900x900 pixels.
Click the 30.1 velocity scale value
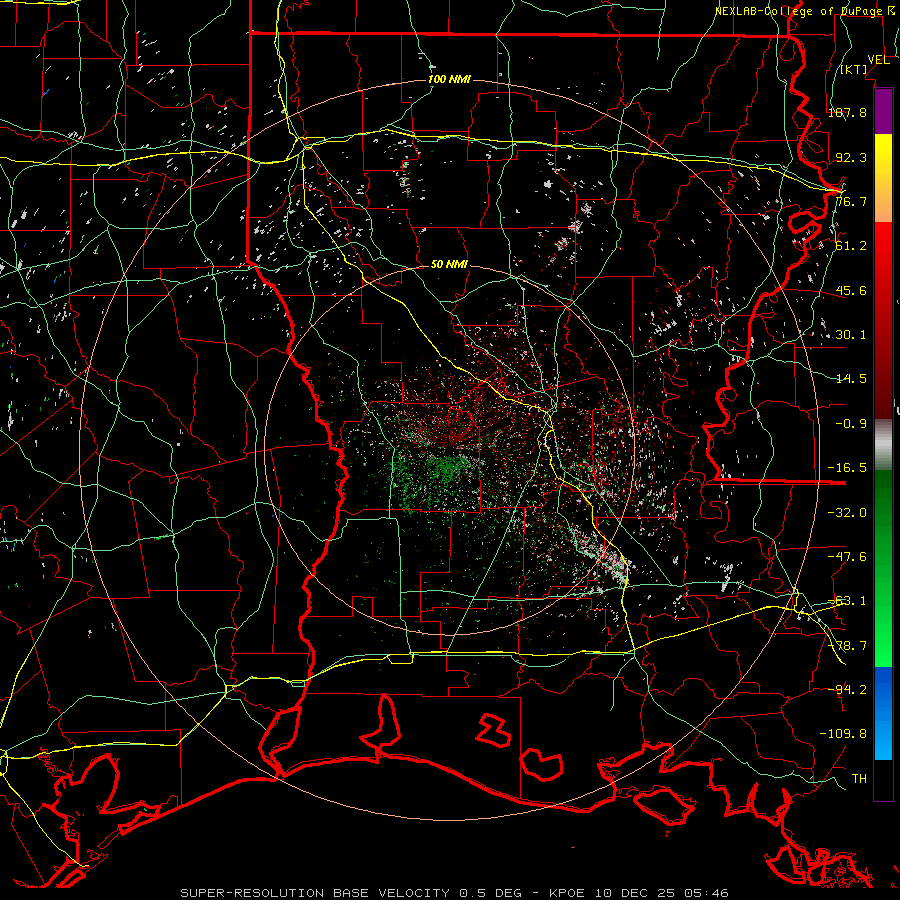[x=851, y=335]
